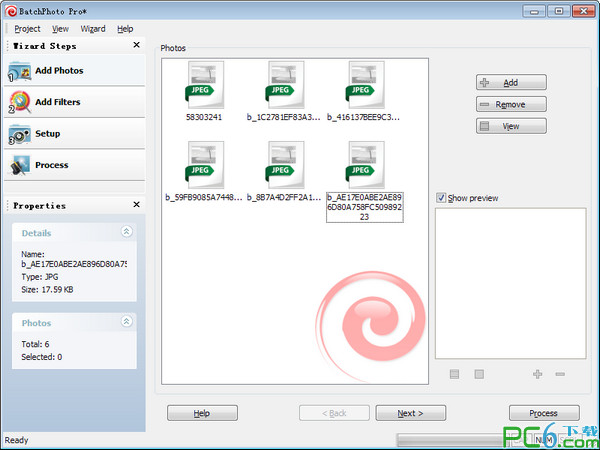The width and height of the screenshot is (600, 450).
Task: Go to the Setup wizard step
Action: click(x=75, y=134)
